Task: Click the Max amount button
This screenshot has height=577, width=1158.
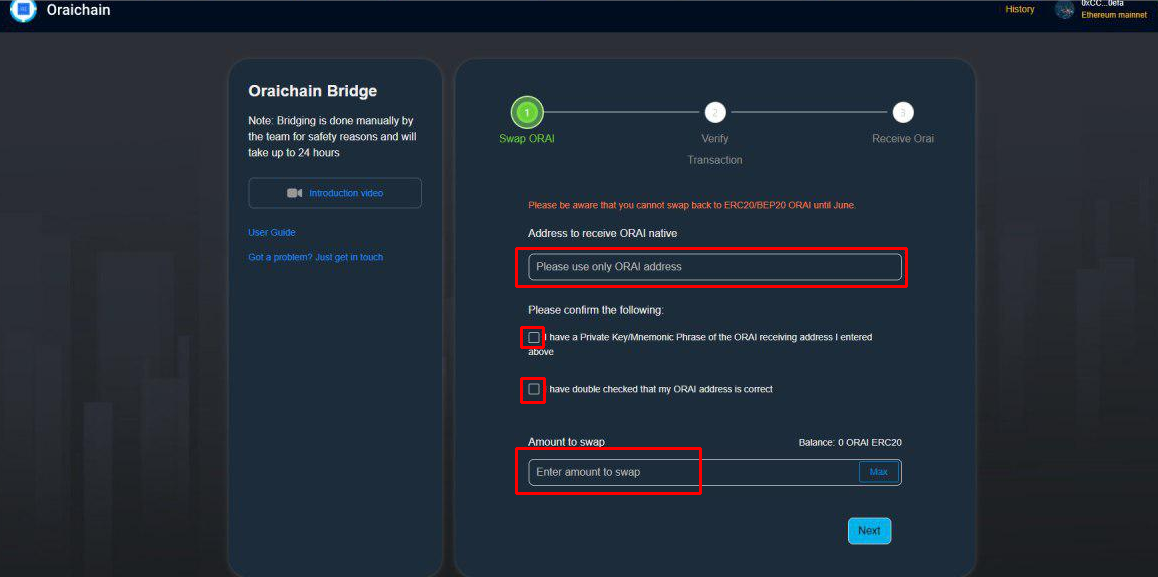Action: 879,472
